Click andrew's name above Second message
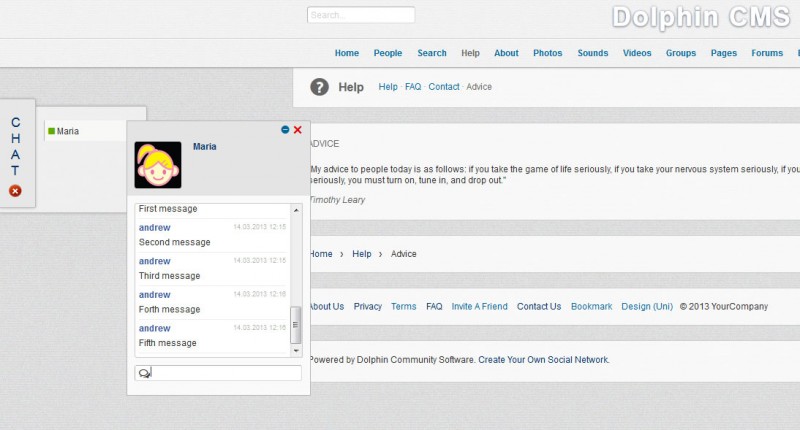The image size is (800, 430). (x=155, y=227)
